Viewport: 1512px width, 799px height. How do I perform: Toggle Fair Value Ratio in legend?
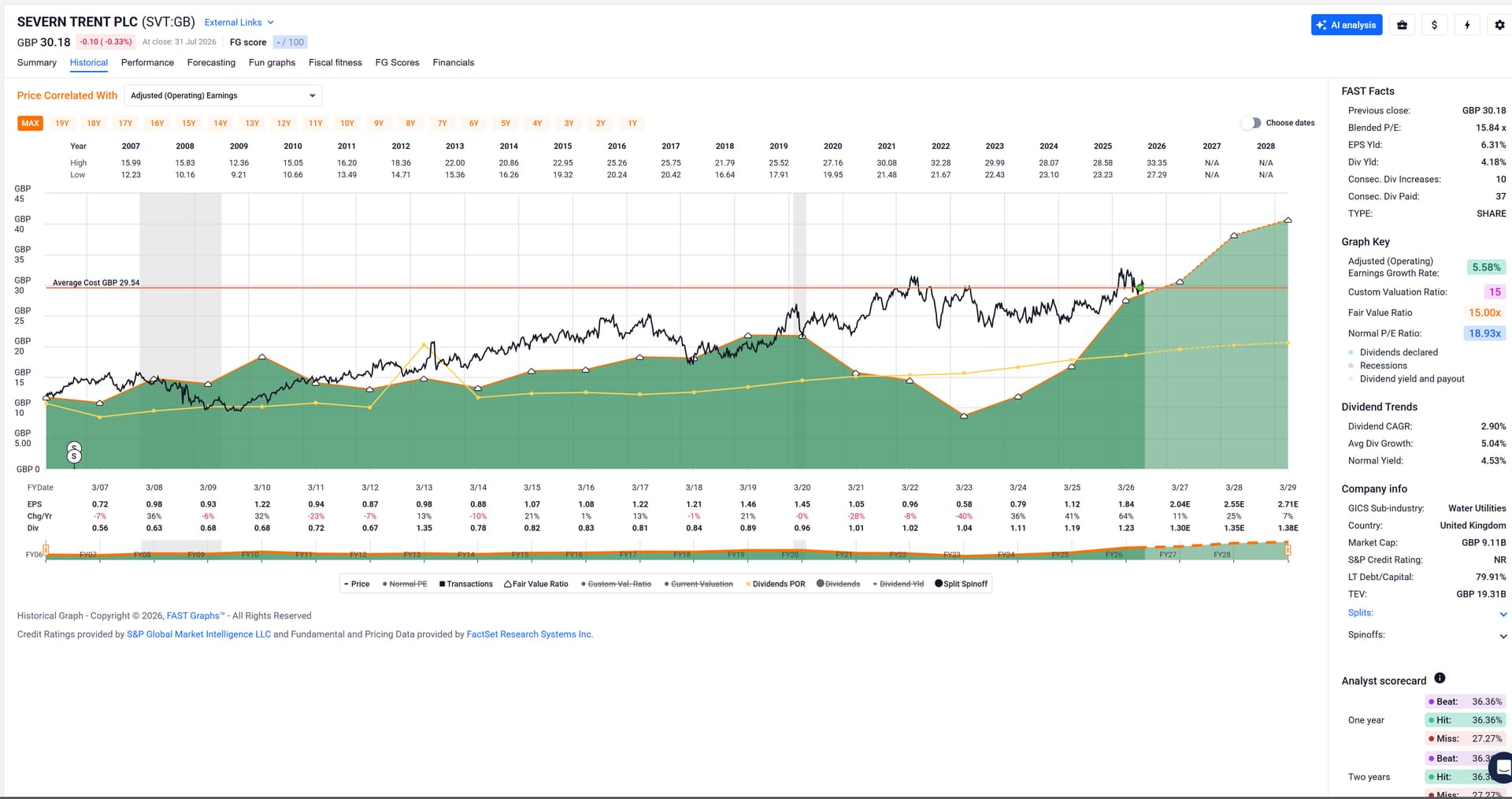pos(536,584)
